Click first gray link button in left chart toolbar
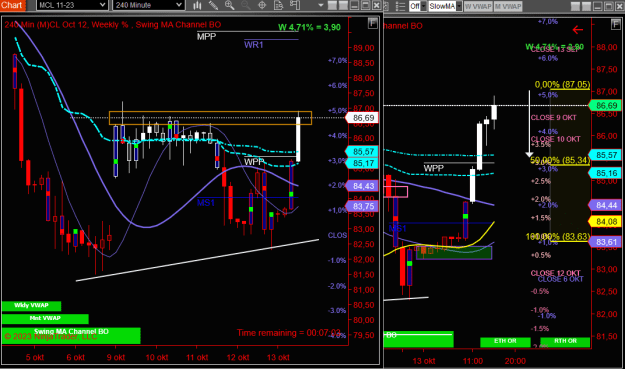Viewport: 625px width, 369px height. (x=332, y=6)
